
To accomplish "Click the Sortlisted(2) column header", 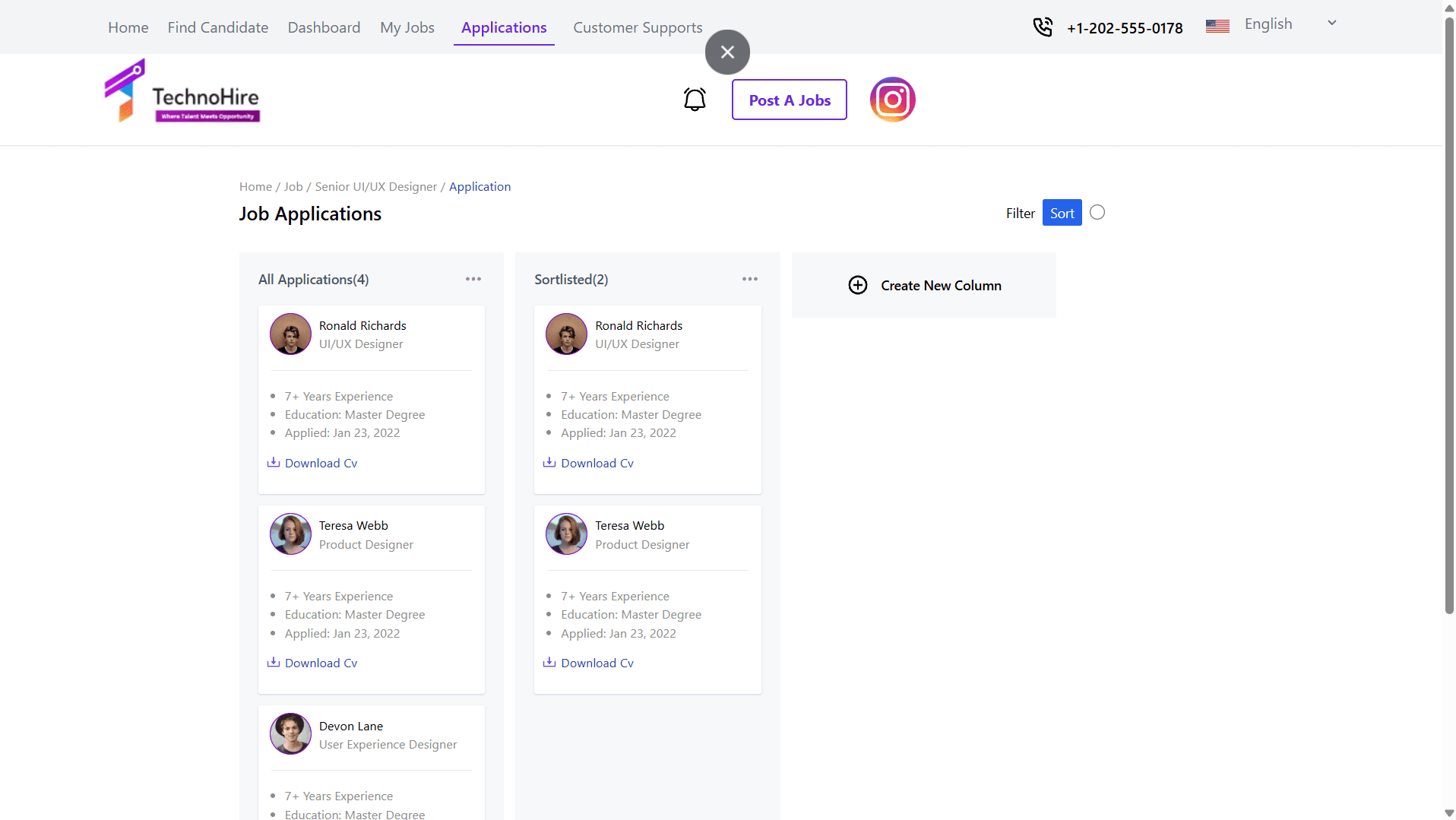I will tap(571, 280).
